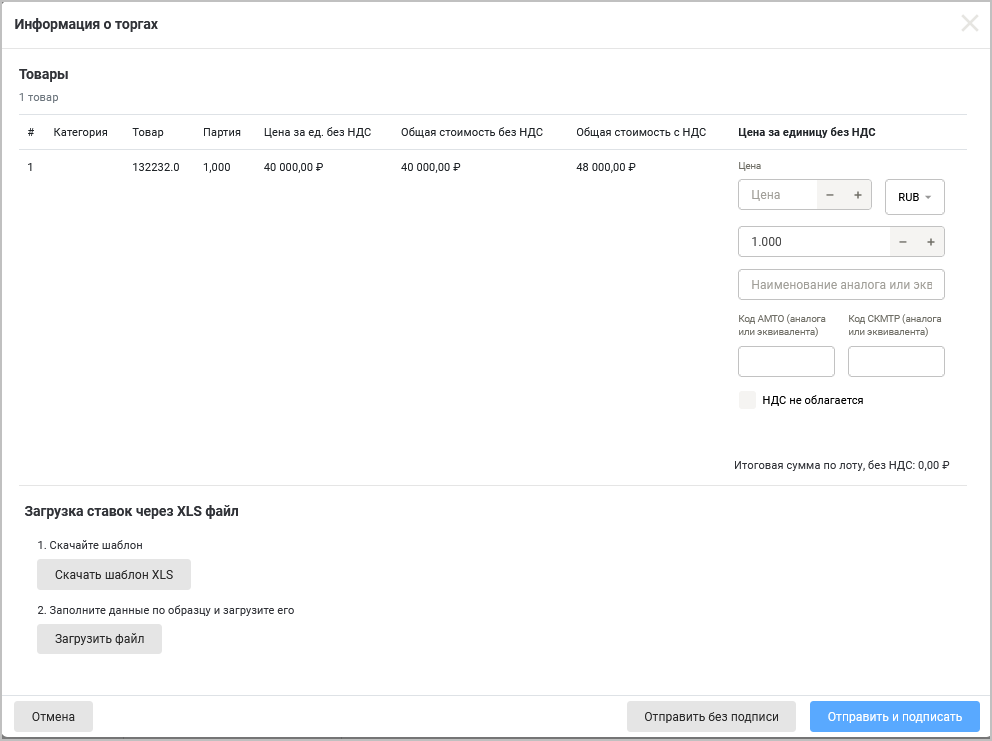Screen dimensions: 992x741
Task: Click the 'Общая стоимость с НДС' column header
Action: [x=641, y=132]
